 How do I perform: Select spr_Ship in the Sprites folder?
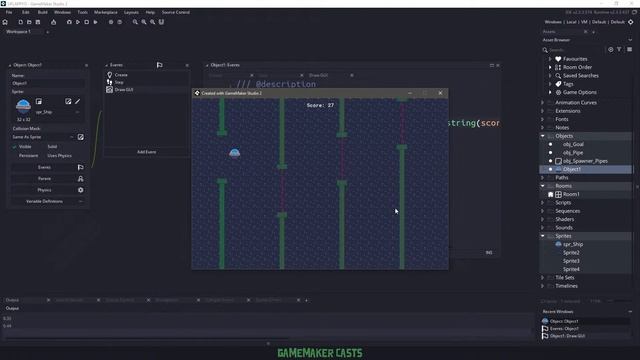573,244
